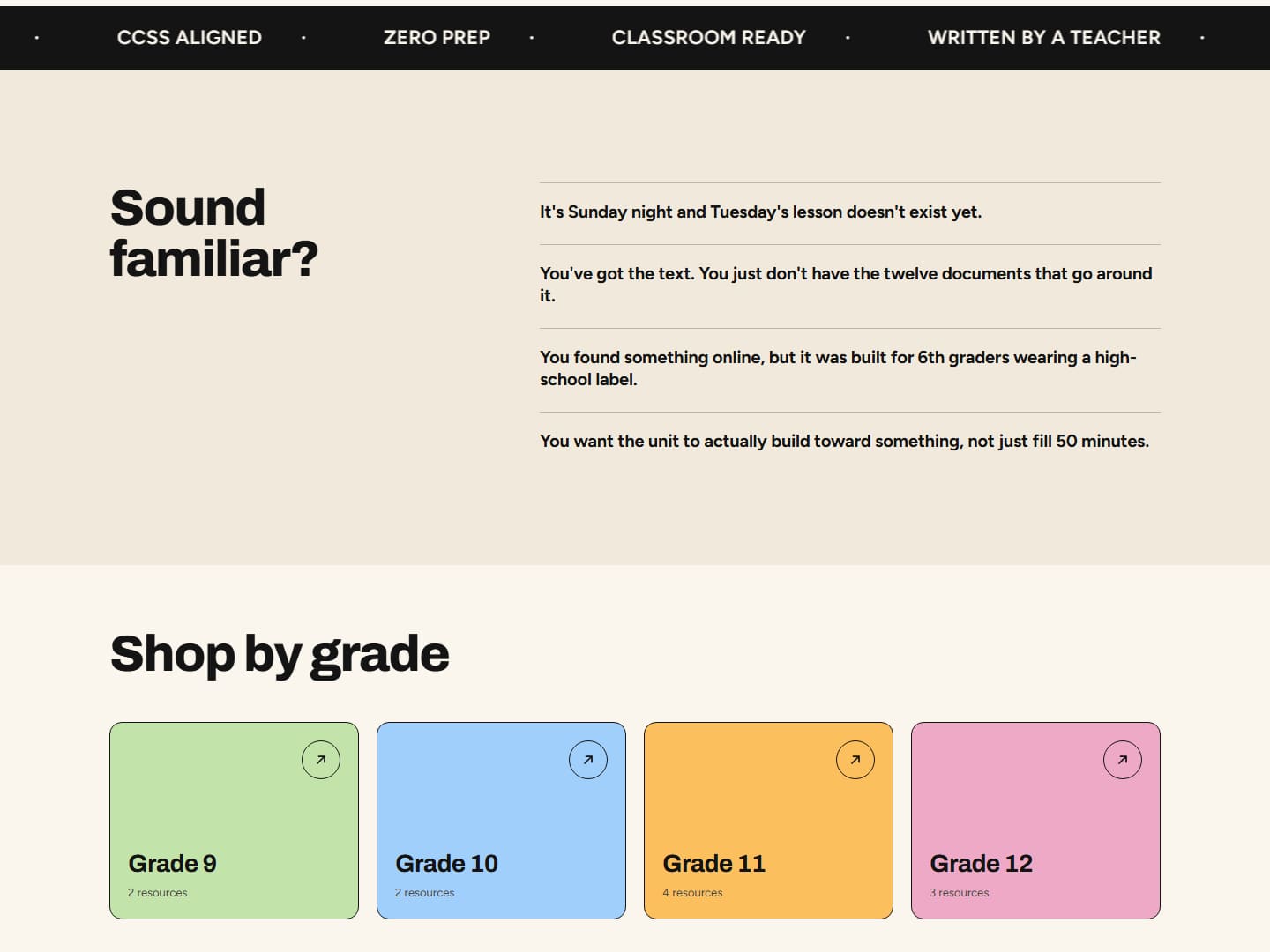Click the line about the twelve documents
This screenshot has height=952, width=1270.
click(847, 284)
